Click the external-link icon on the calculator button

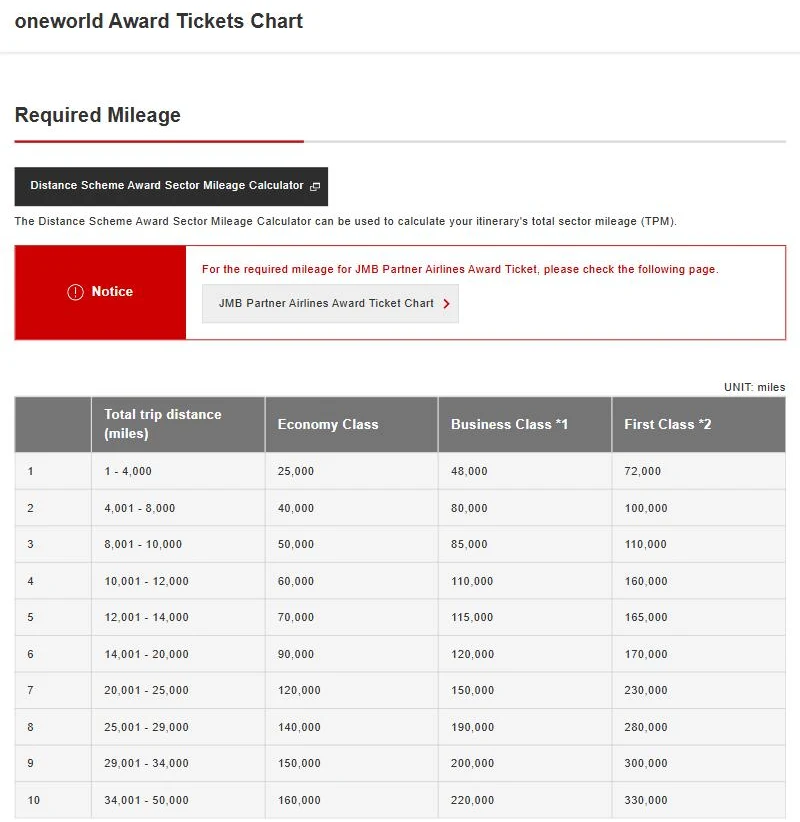[315, 187]
